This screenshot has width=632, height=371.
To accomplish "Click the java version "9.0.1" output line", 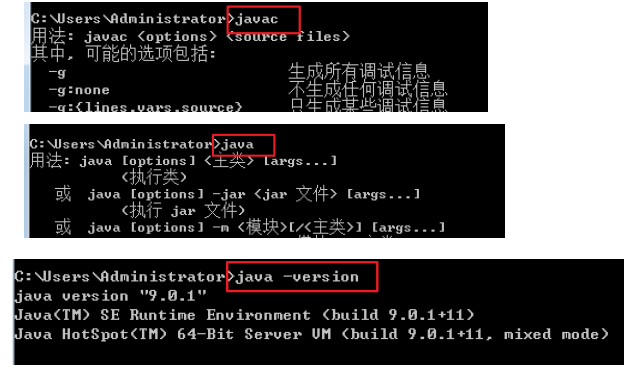I will tap(110, 296).
